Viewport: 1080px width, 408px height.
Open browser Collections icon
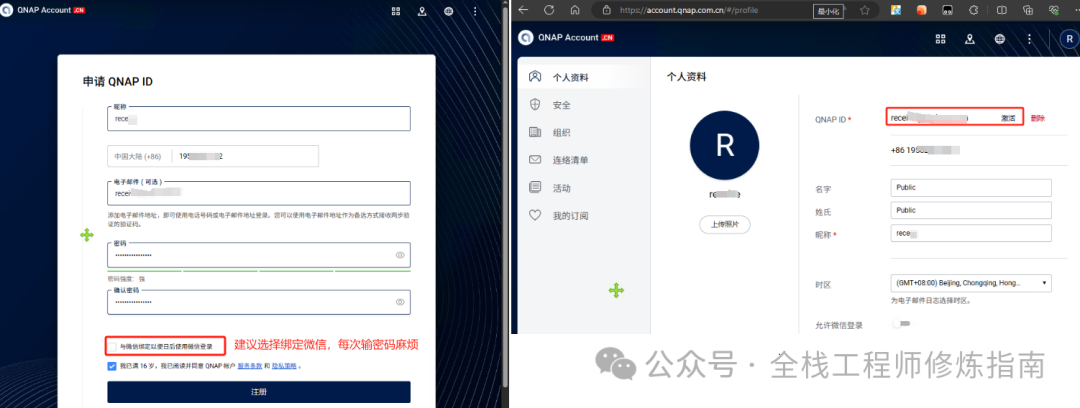coord(1028,10)
